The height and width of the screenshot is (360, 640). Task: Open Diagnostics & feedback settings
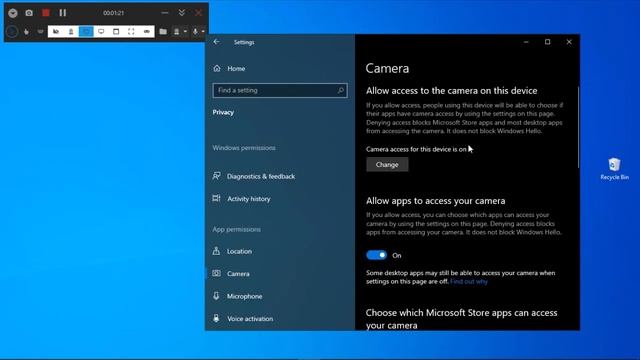(253, 176)
